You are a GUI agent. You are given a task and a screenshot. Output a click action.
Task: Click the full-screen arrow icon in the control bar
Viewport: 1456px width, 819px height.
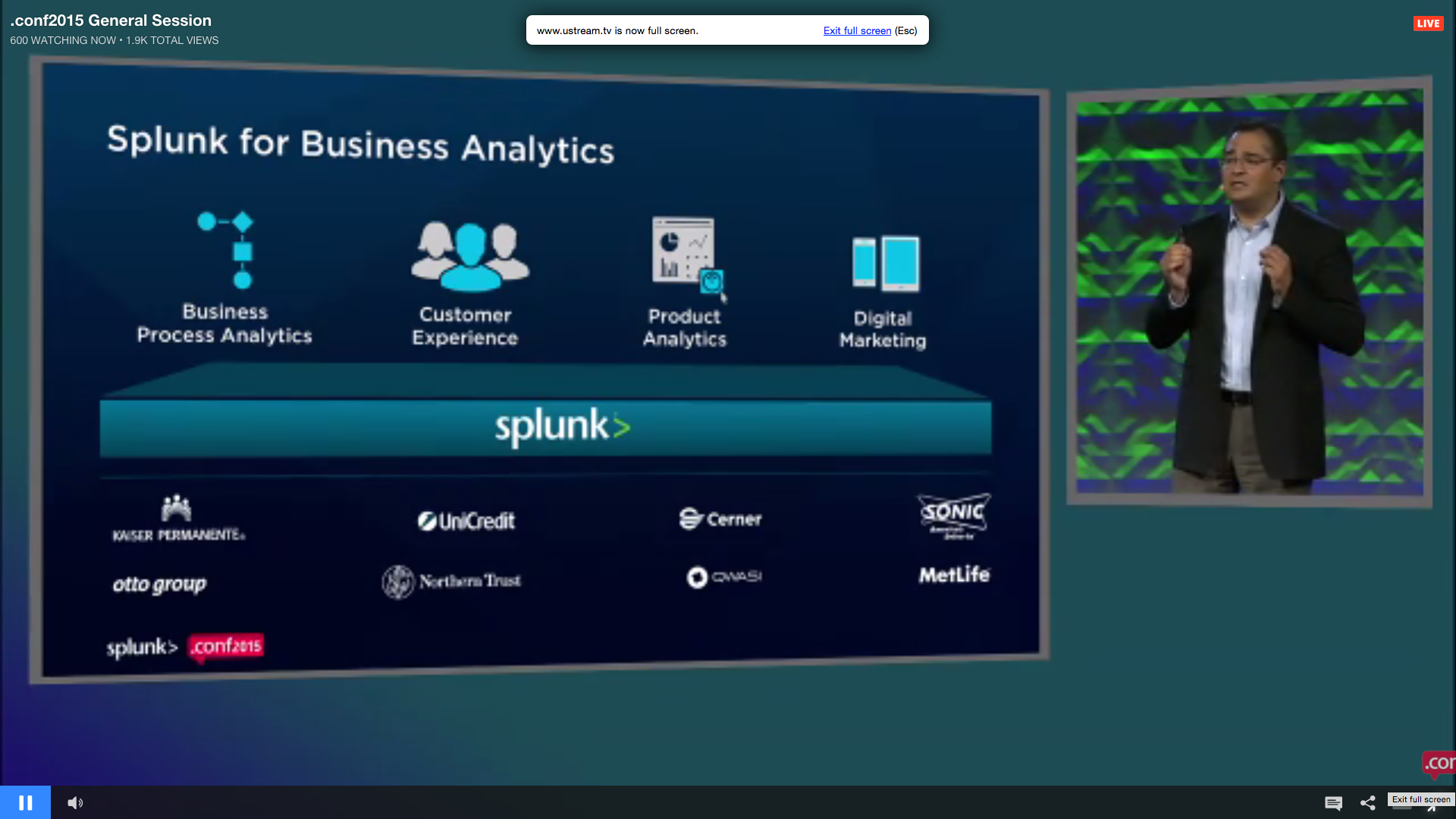click(x=1431, y=808)
